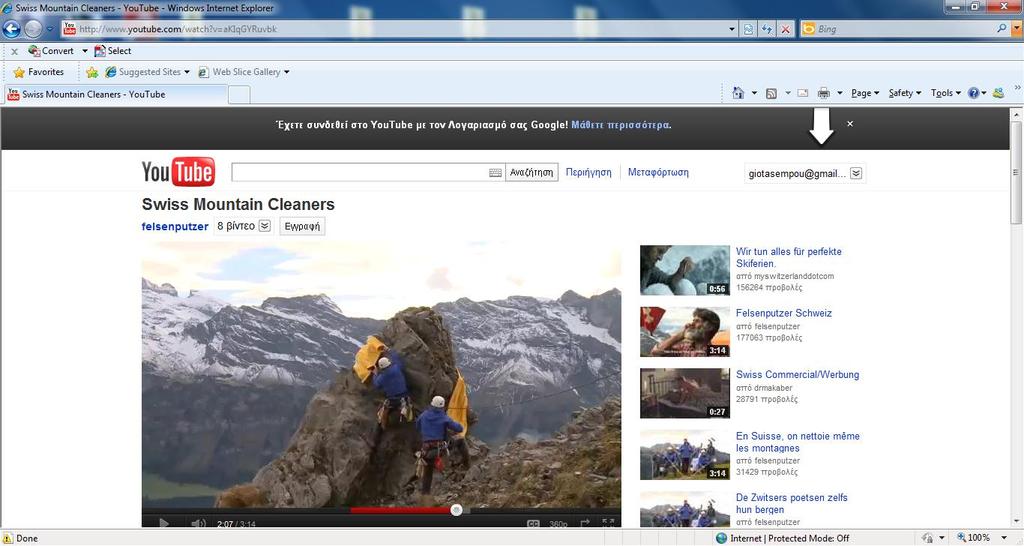Open the recent pages dropdown beside Forward
This screenshot has width=1024, height=546.
coord(50,29)
